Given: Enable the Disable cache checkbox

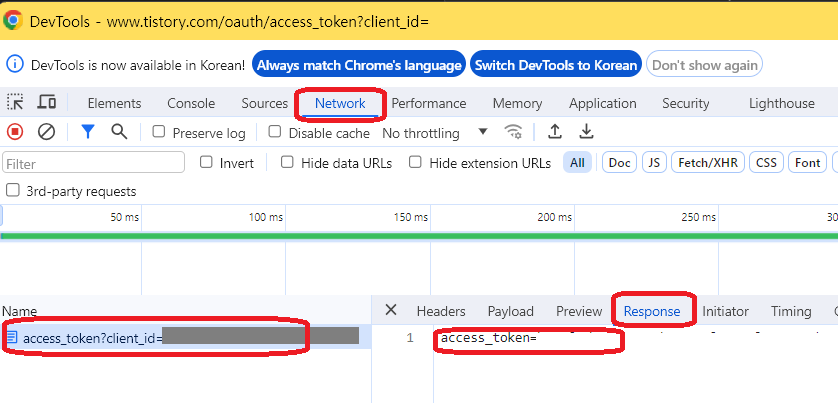Looking at the screenshot, I should pyautogui.click(x=275, y=131).
